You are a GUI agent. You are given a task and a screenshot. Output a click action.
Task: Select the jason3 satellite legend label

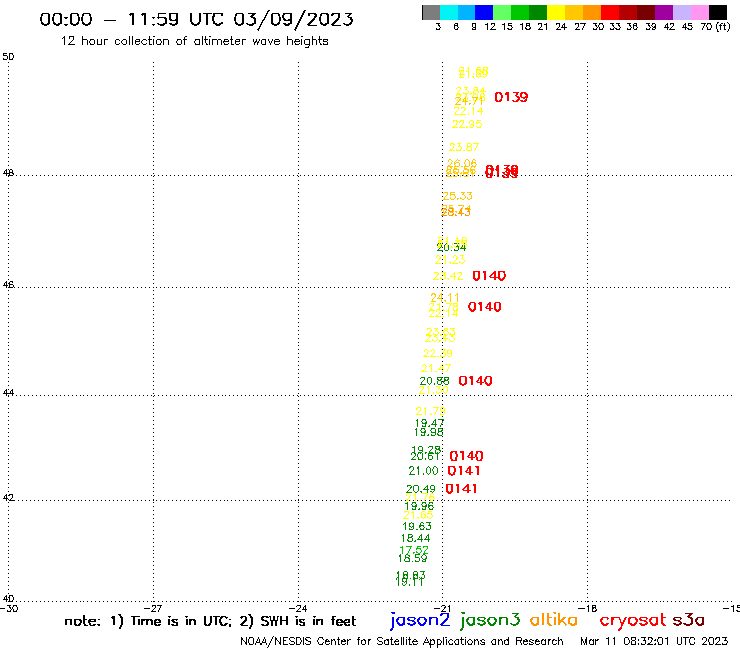coord(490,620)
